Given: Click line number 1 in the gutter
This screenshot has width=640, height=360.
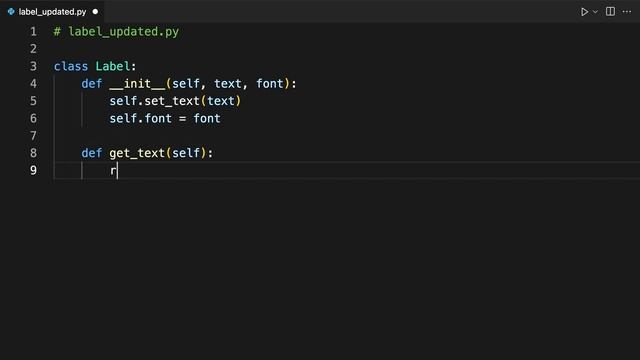Looking at the screenshot, I should click(33, 32).
